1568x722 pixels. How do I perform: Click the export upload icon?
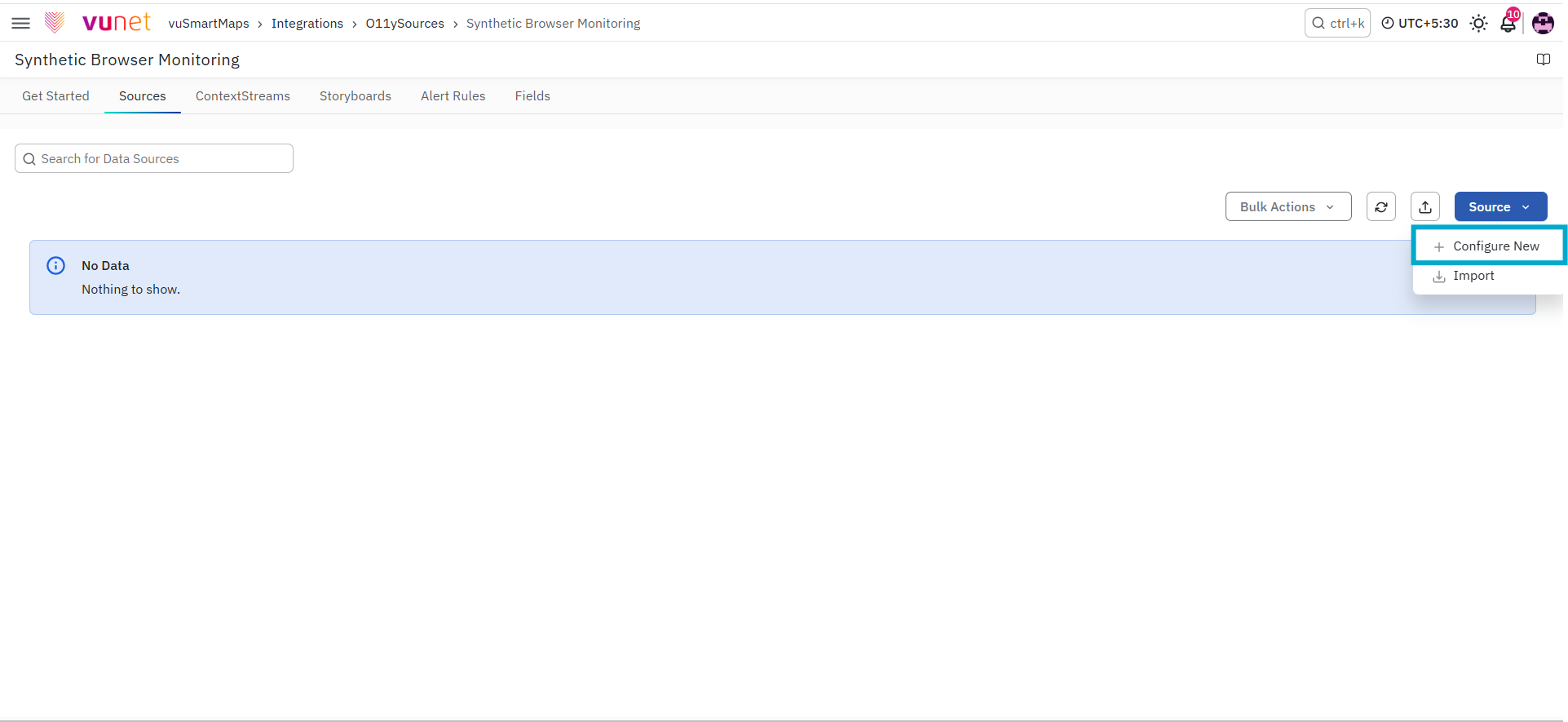[x=1425, y=207]
